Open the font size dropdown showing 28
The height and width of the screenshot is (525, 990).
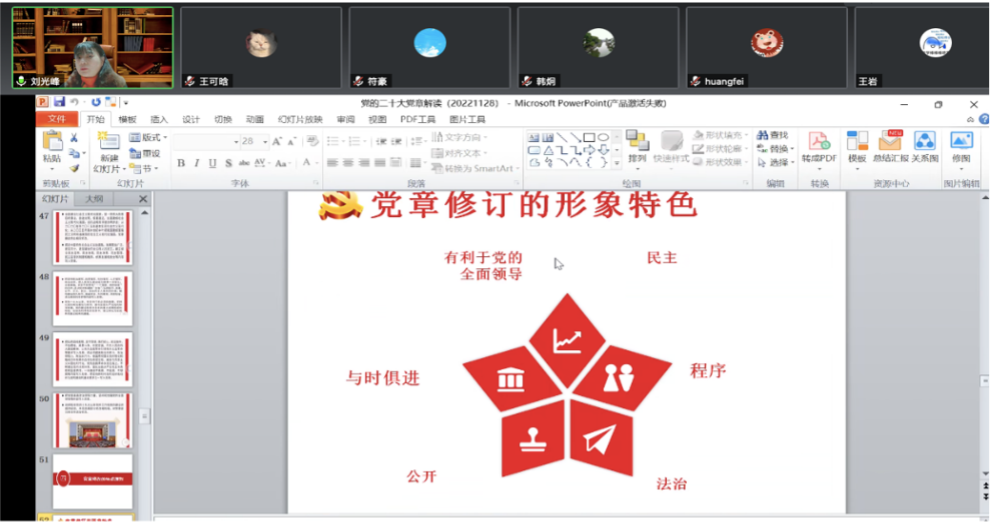point(263,141)
